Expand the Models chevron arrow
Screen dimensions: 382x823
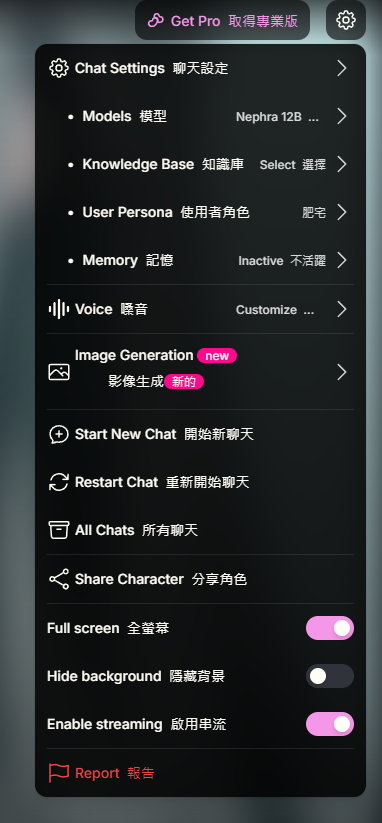[x=342, y=117]
